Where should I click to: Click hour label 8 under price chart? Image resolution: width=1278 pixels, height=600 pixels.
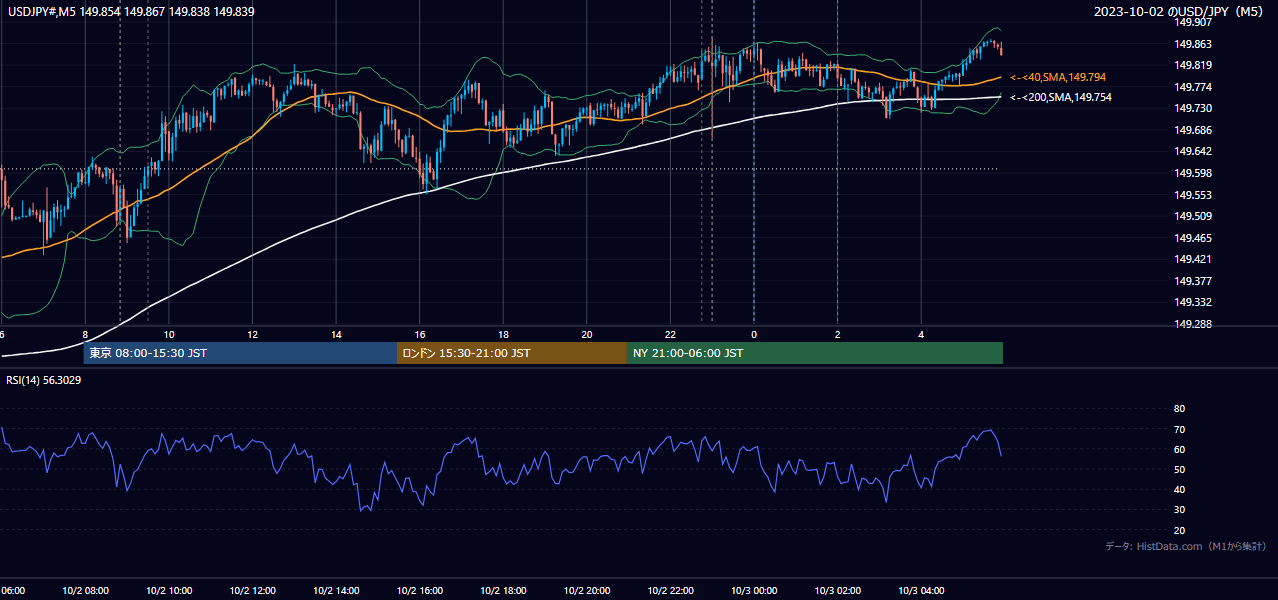tap(86, 335)
